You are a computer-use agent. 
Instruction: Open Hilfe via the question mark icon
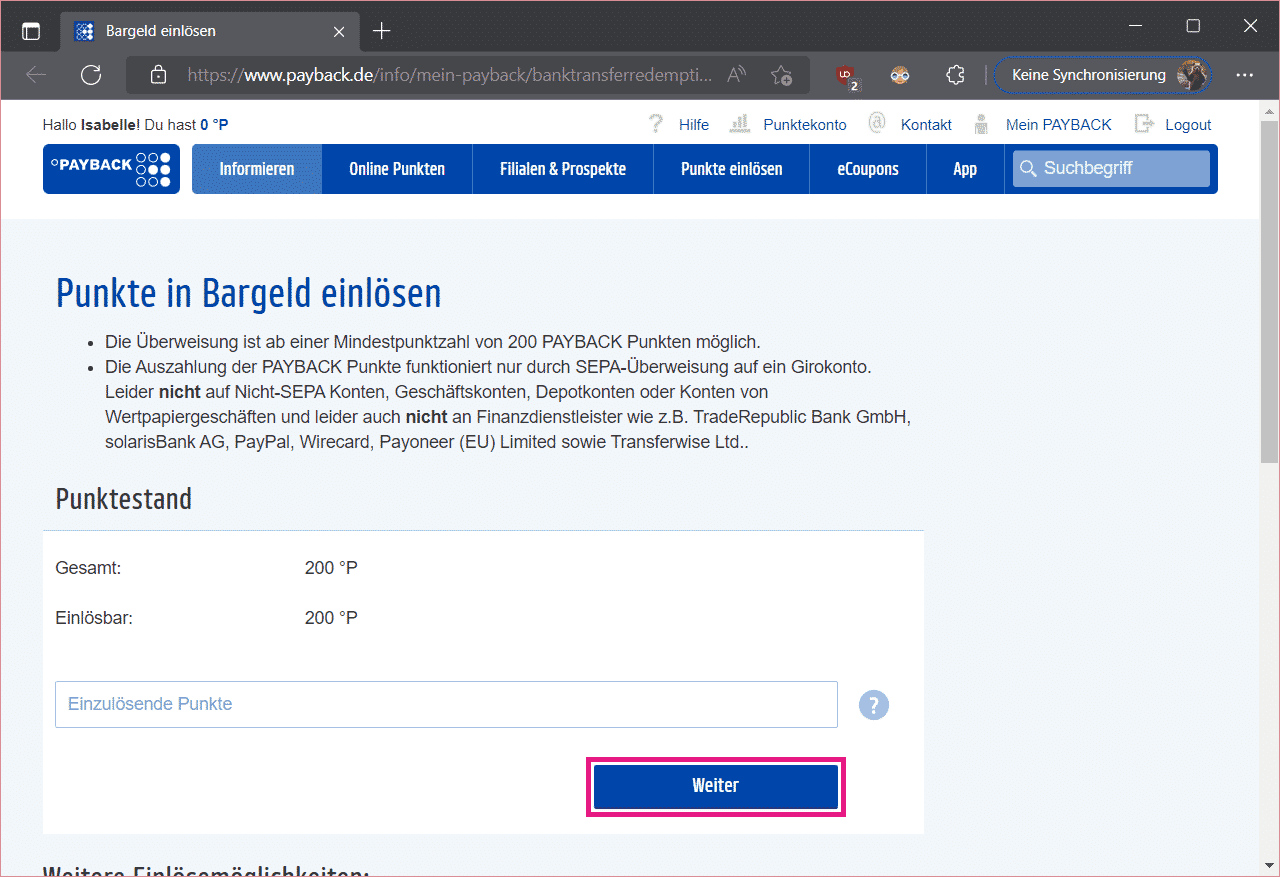coord(656,124)
